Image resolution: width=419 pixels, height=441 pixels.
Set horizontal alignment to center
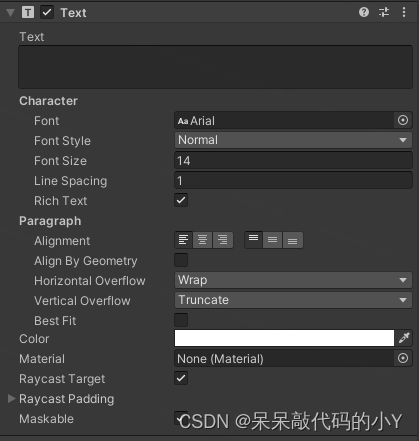[202, 240]
